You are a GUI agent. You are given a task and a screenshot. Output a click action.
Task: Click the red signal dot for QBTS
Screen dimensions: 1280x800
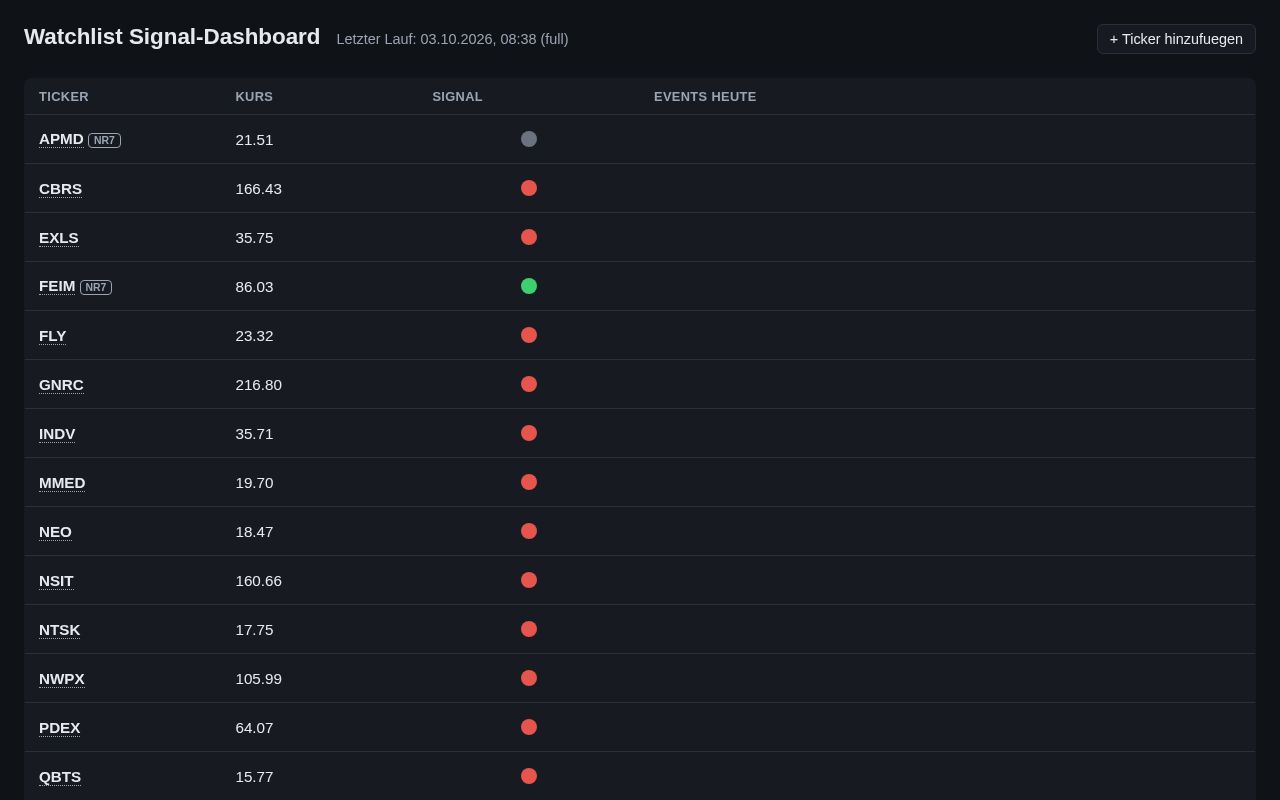pyautogui.click(x=529, y=776)
